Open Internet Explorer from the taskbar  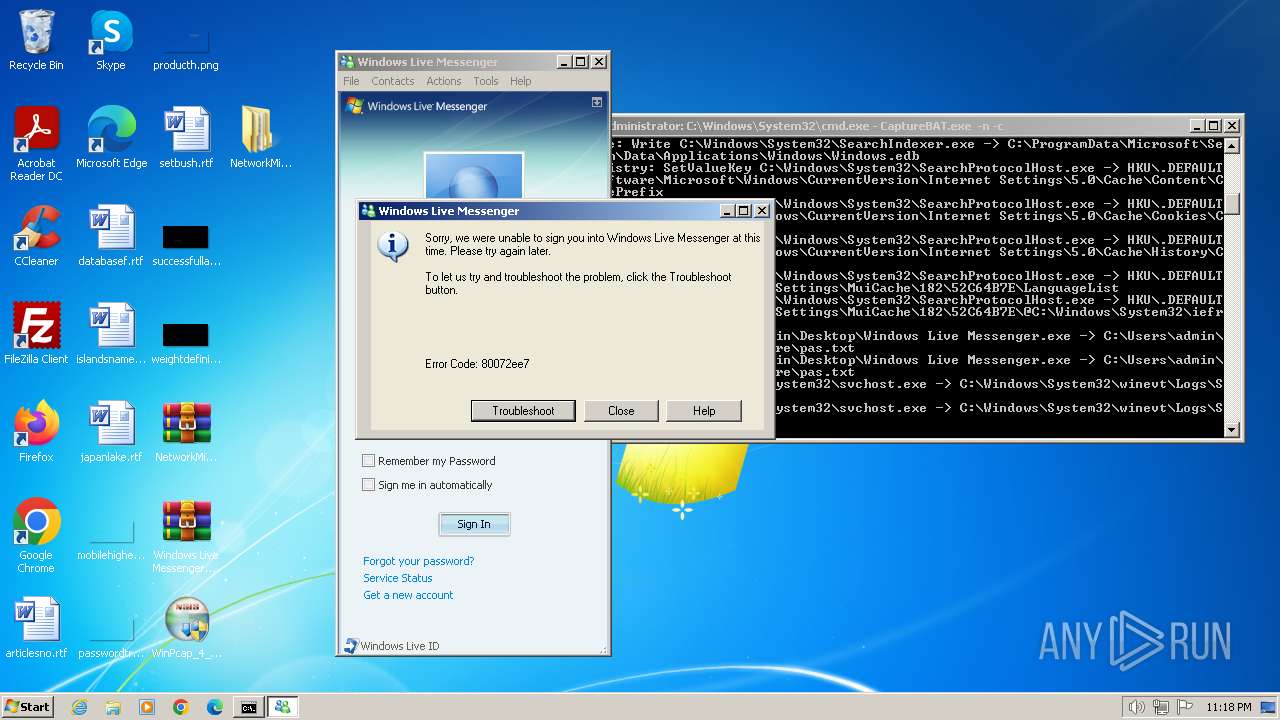coord(79,707)
